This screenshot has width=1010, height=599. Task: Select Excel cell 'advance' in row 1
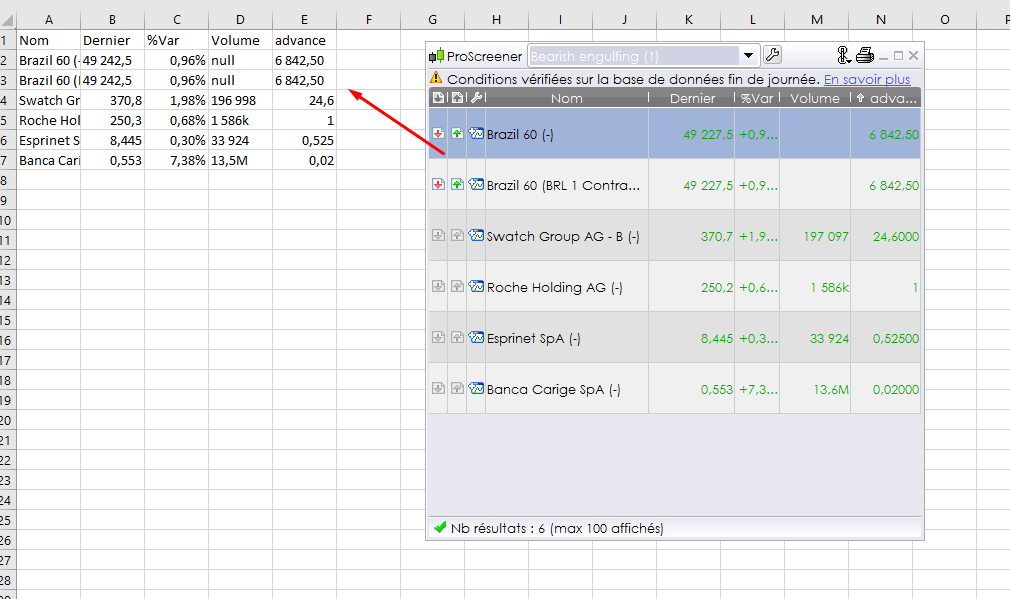pos(304,40)
